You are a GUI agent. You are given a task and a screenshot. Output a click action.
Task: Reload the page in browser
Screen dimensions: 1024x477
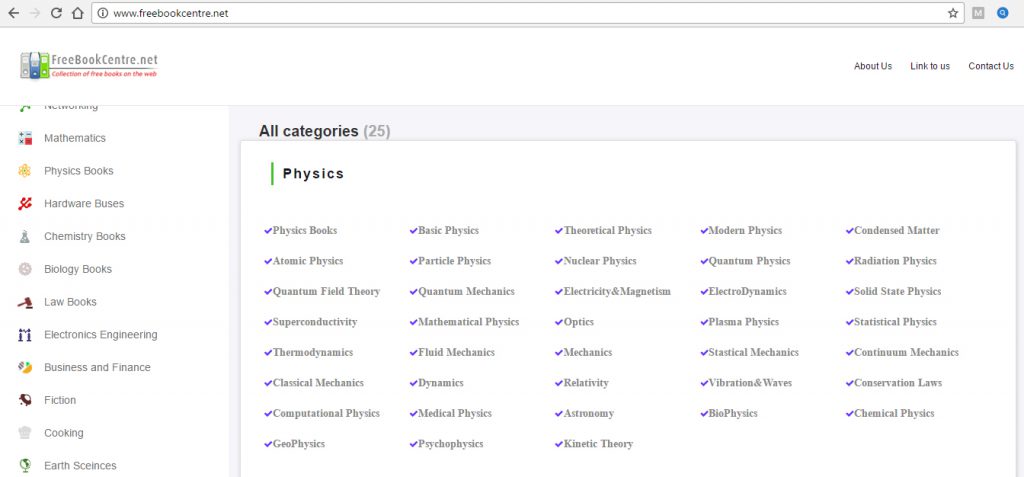56,13
